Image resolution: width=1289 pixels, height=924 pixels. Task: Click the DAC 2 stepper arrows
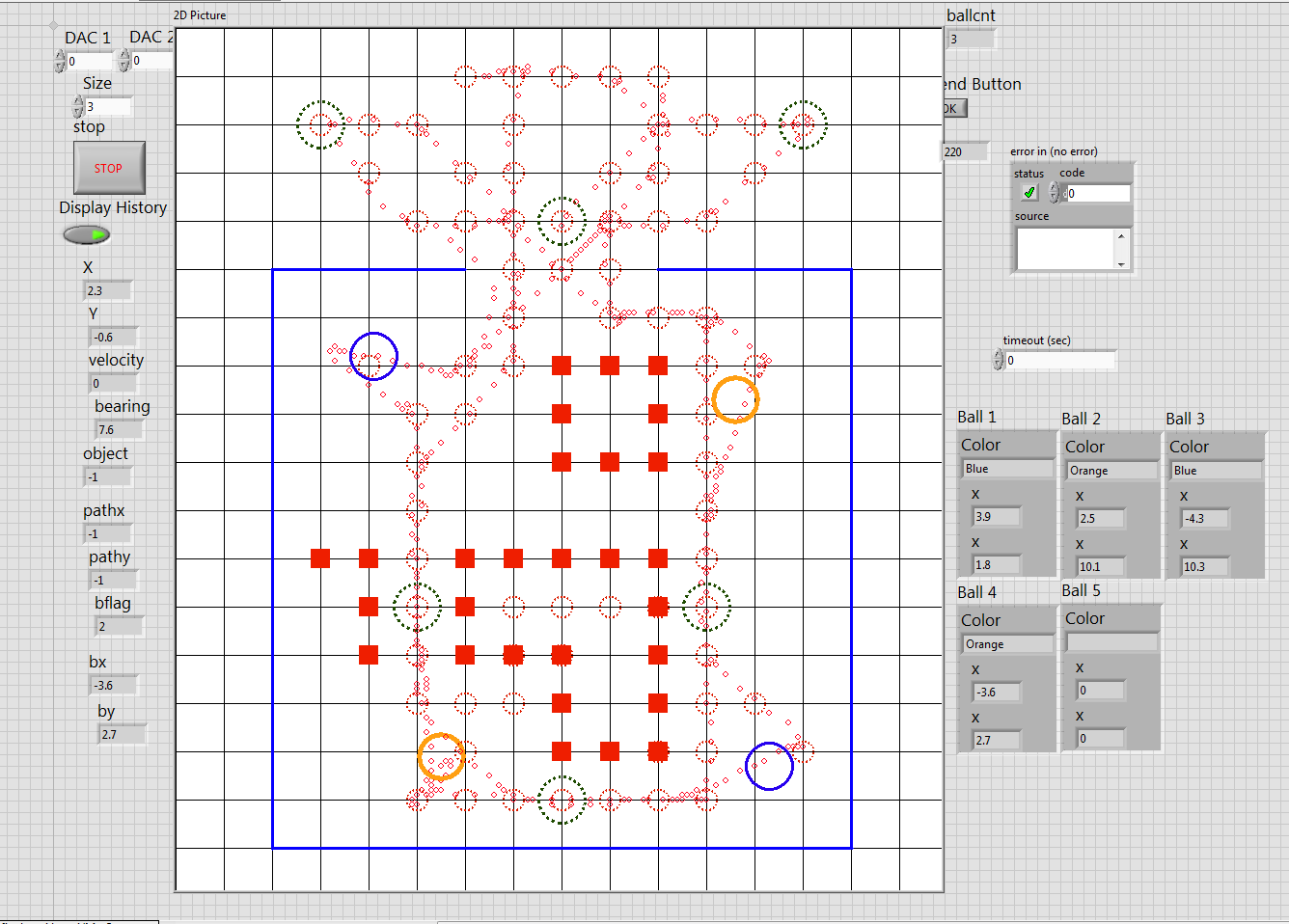124,60
